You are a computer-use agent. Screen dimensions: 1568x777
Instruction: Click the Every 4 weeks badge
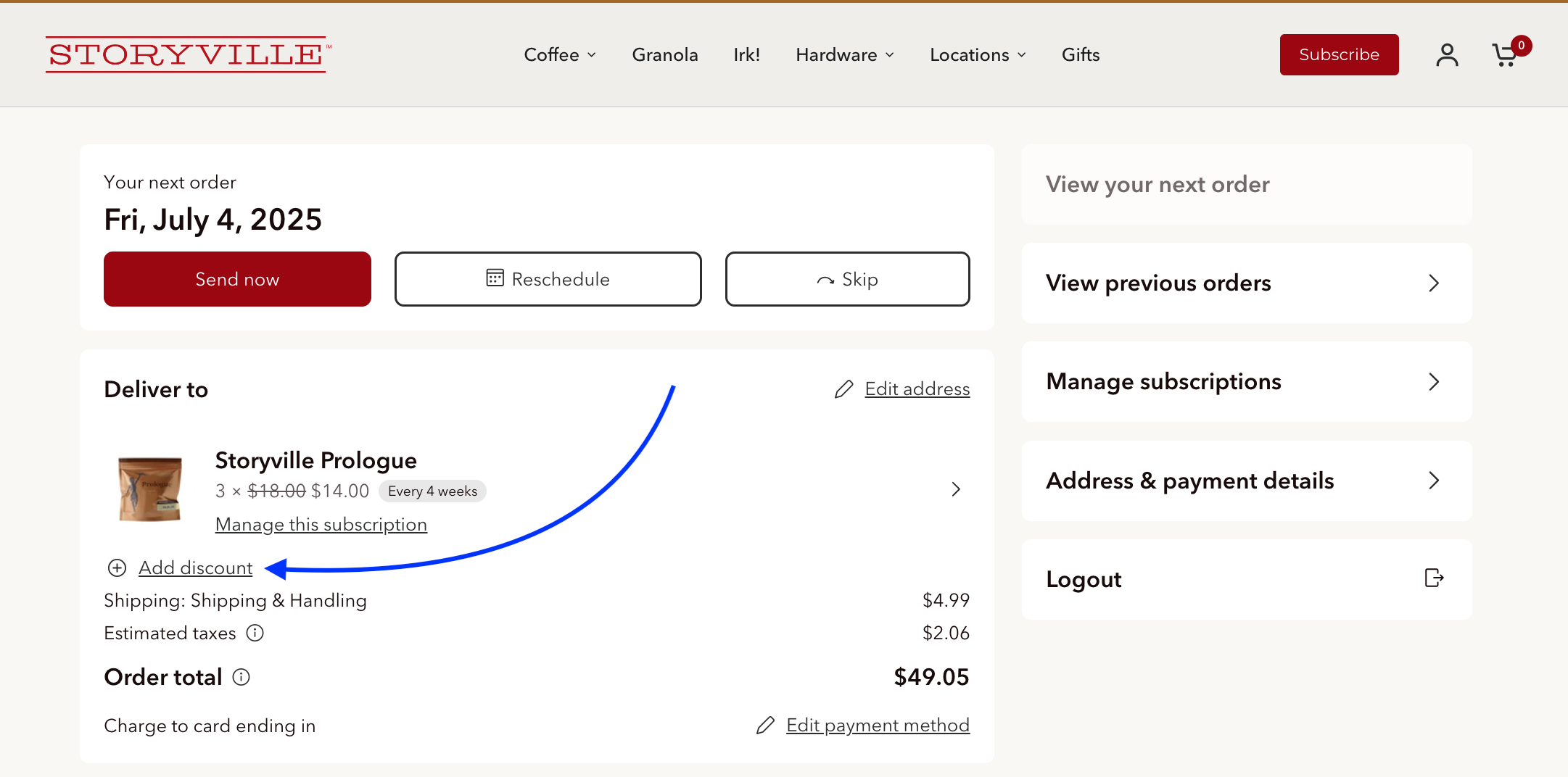click(x=432, y=491)
